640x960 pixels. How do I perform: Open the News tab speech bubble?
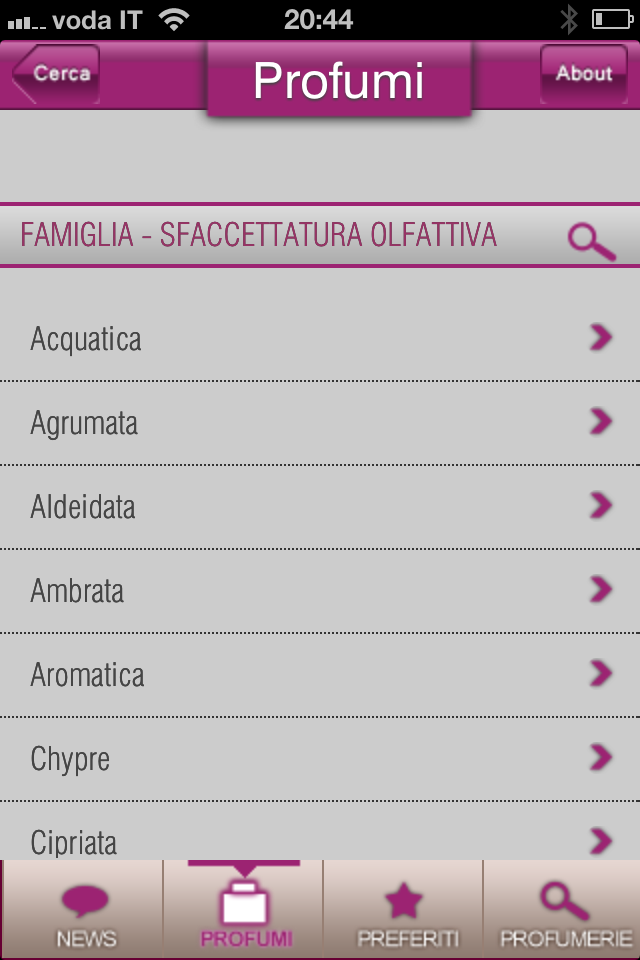pos(85,903)
